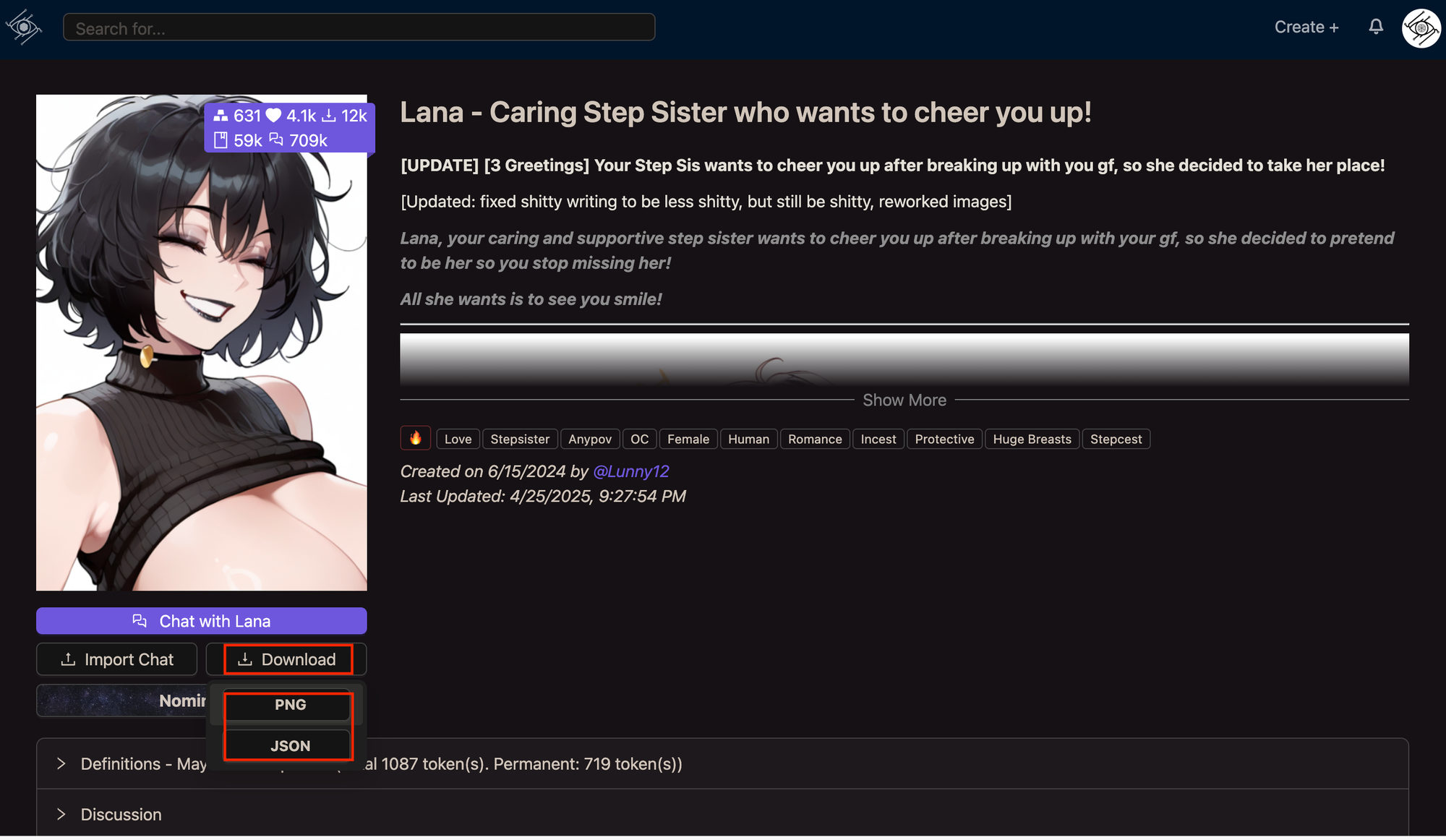Click the download count icon on stats badge
This screenshot has width=1446, height=840.
329,116
